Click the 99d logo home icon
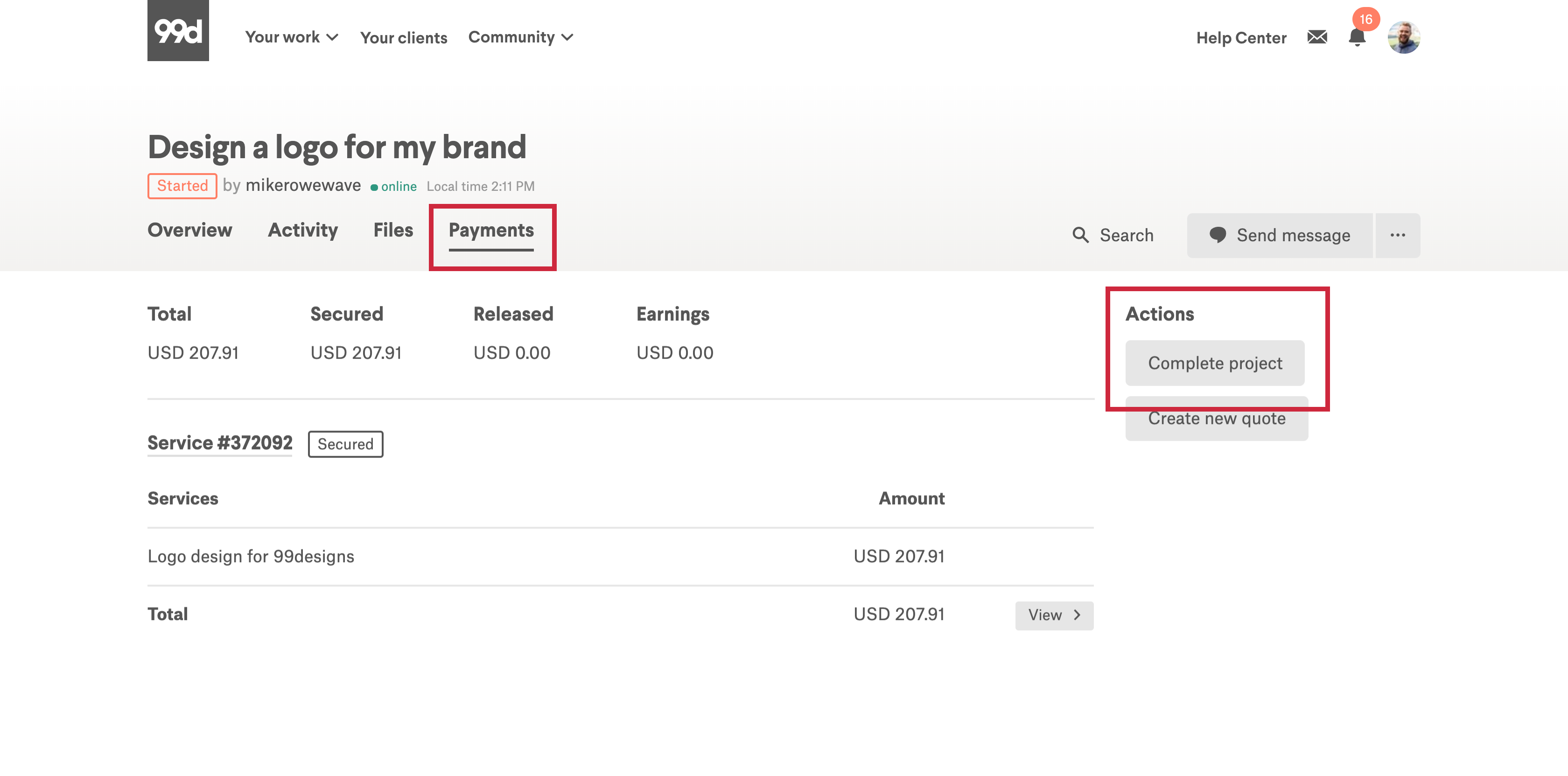Viewport: 1568px width, 776px height. [x=178, y=30]
